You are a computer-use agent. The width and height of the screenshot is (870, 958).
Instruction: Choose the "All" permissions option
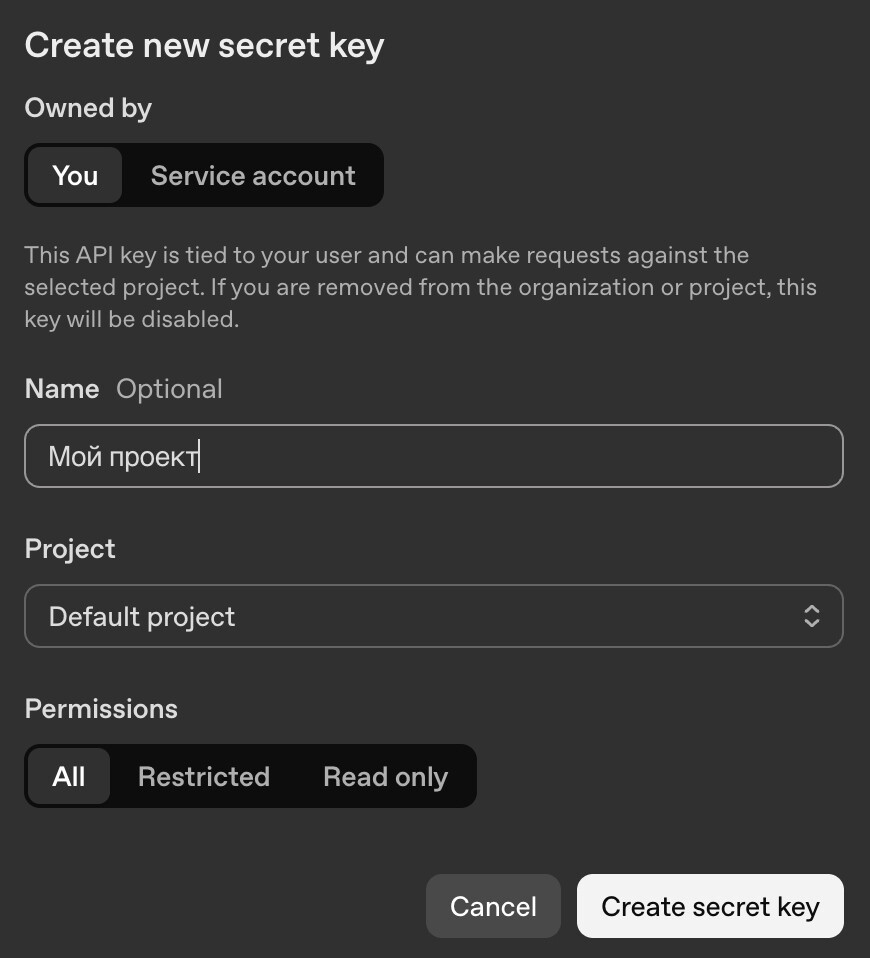point(69,777)
